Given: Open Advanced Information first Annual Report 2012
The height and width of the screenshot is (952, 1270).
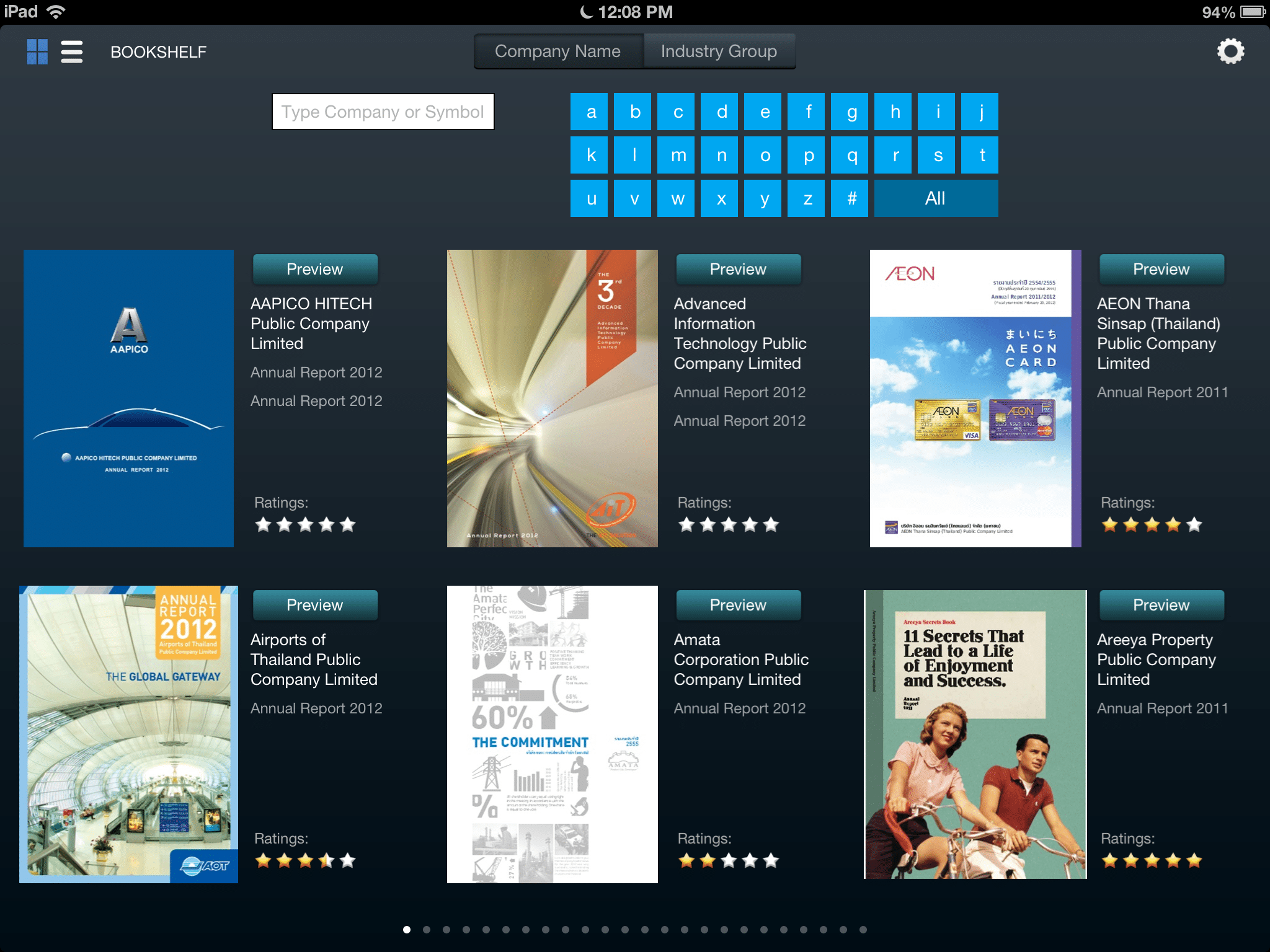Looking at the screenshot, I should pos(740,392).
